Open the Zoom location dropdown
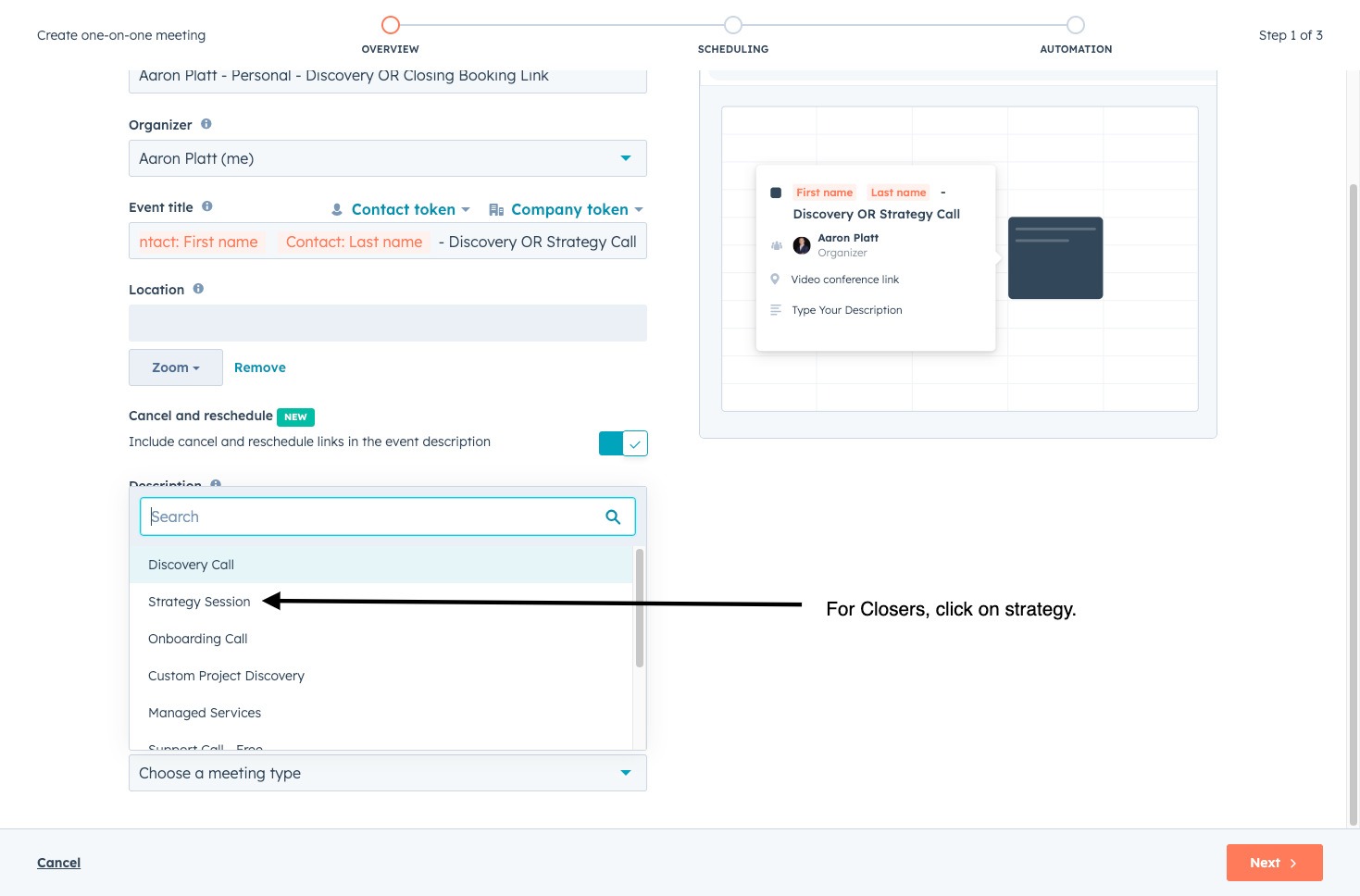 (x=176, y=367)
